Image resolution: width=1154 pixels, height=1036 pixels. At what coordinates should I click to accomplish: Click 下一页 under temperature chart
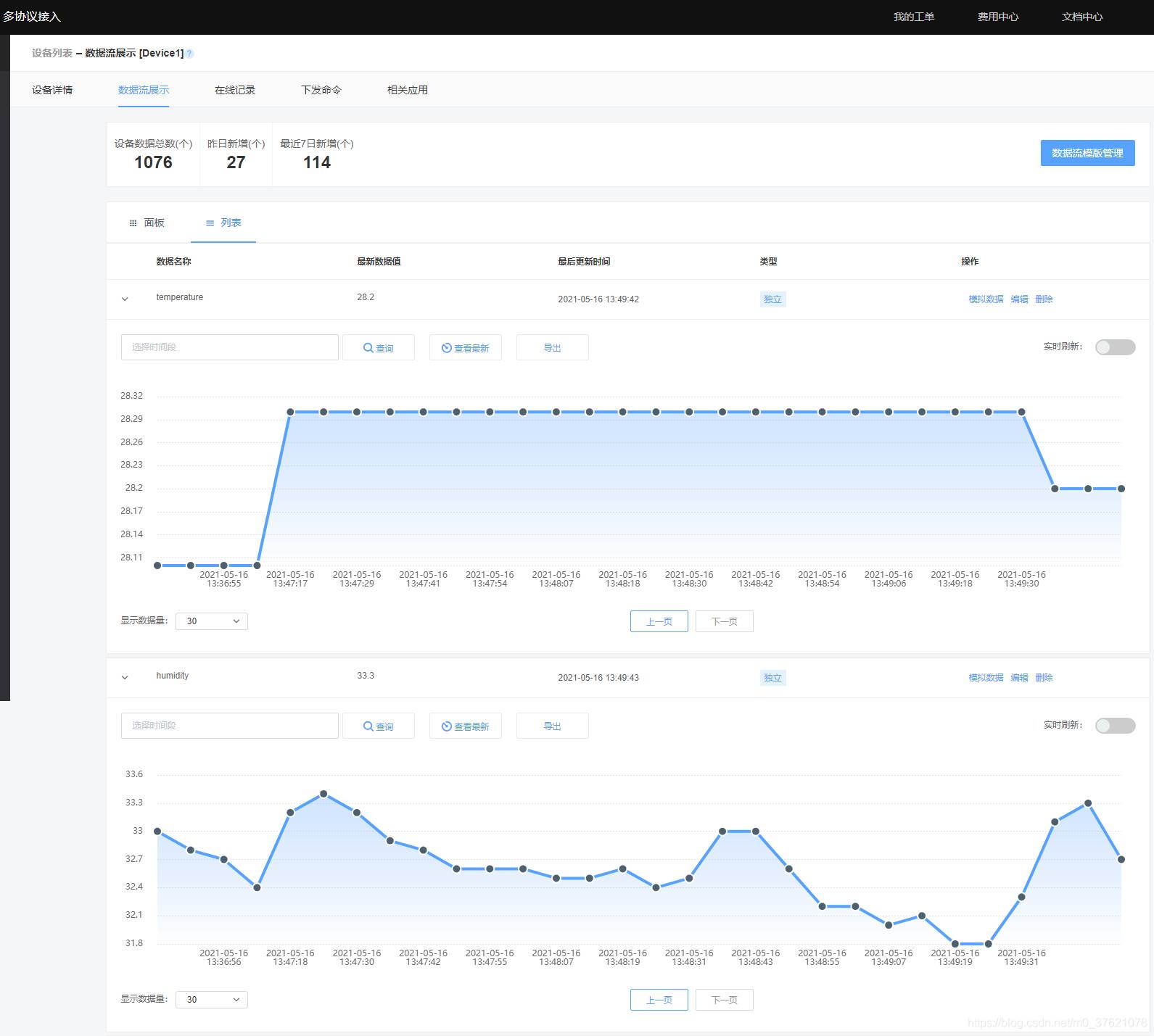click(725, 621)
